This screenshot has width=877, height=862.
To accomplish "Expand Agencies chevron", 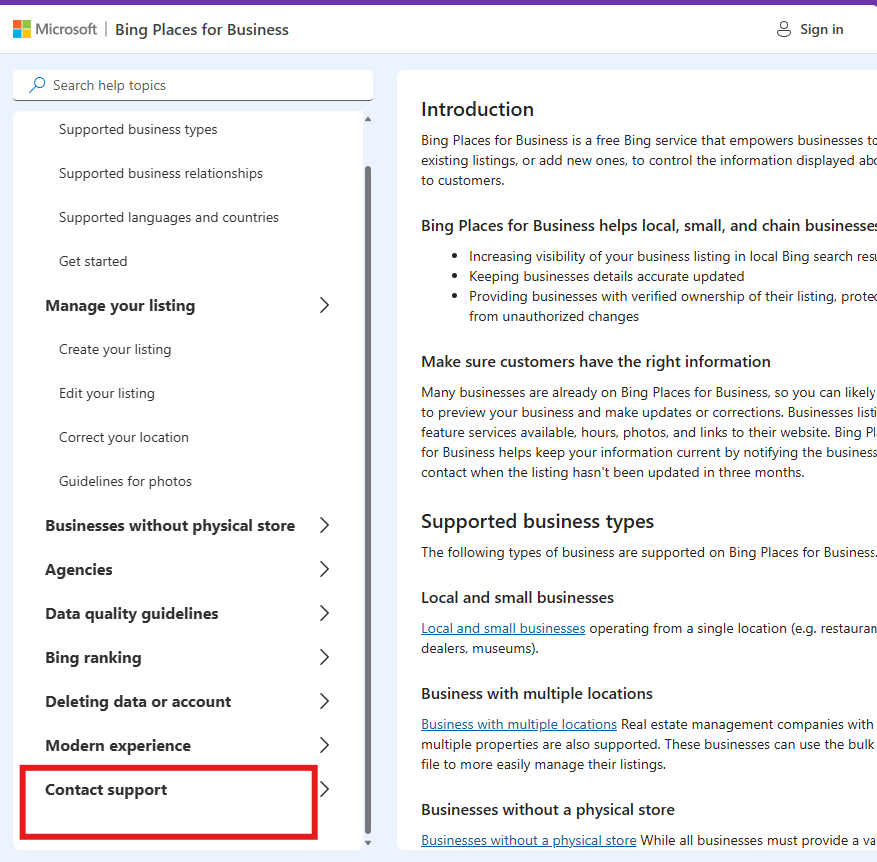I will pyautogui.click(x=324, y=569).
